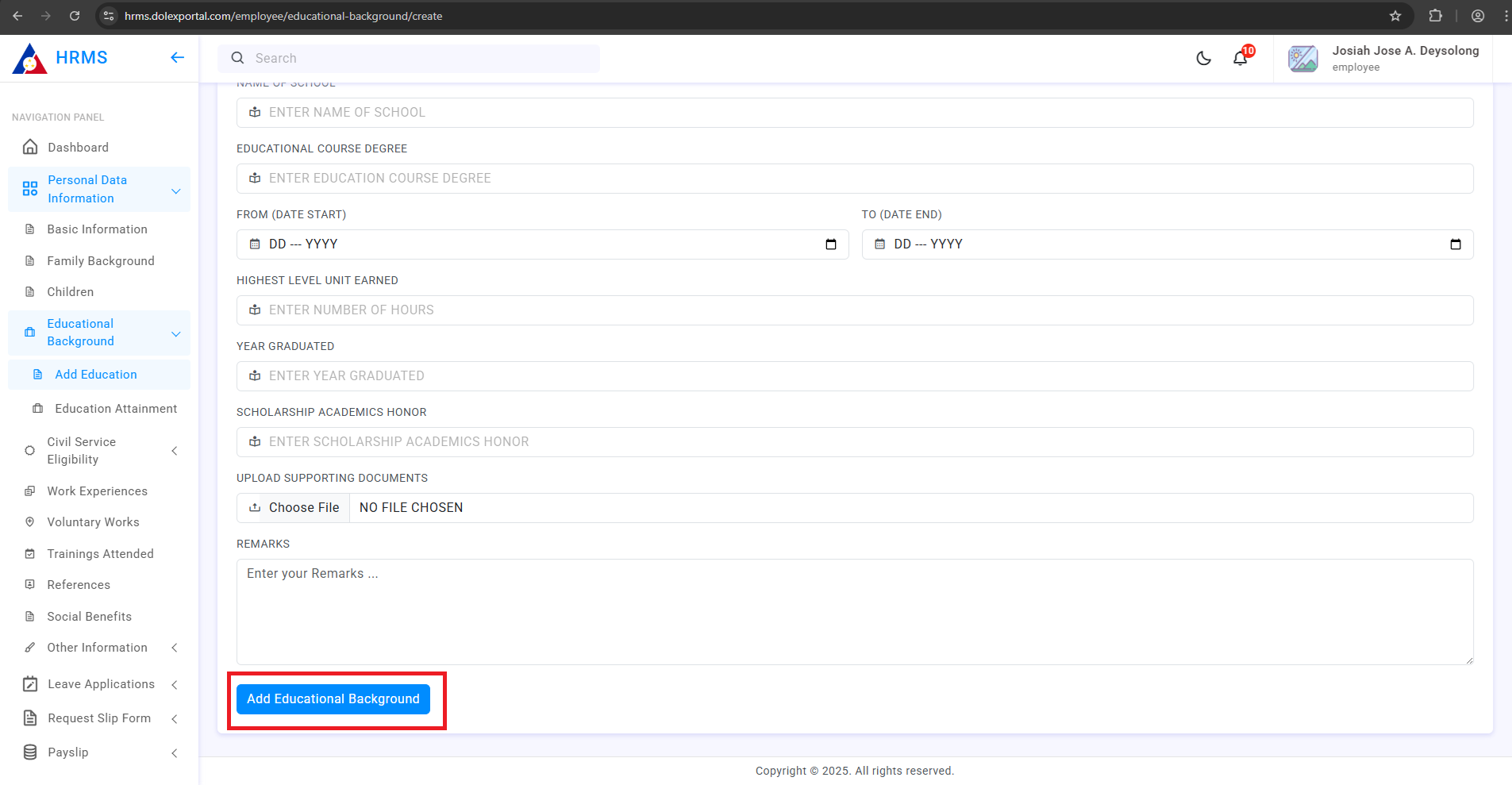Bookmark this page with the star icon
Image resolution: width=1512 pixels, height=785 pixels.
1395,16
